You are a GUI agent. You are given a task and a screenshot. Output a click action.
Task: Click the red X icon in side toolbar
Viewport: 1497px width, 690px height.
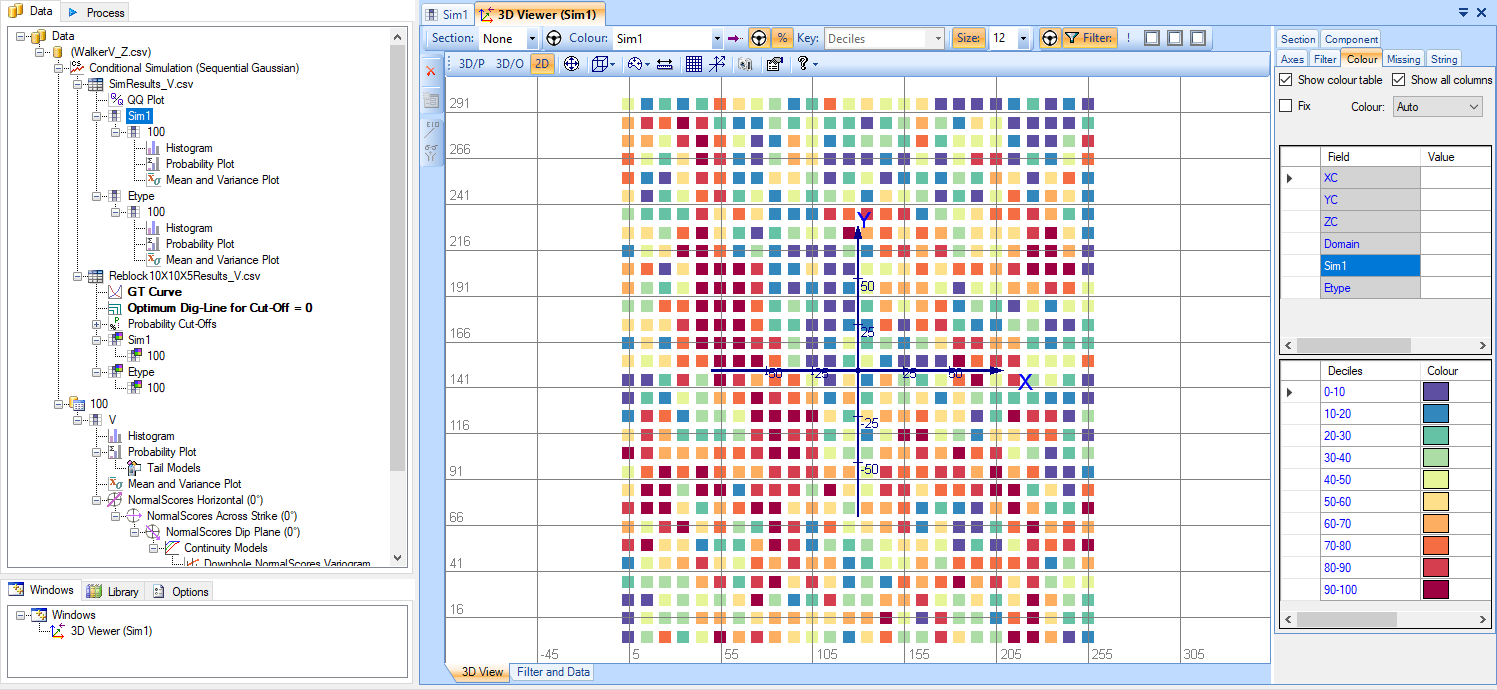(x=431, y=71)
